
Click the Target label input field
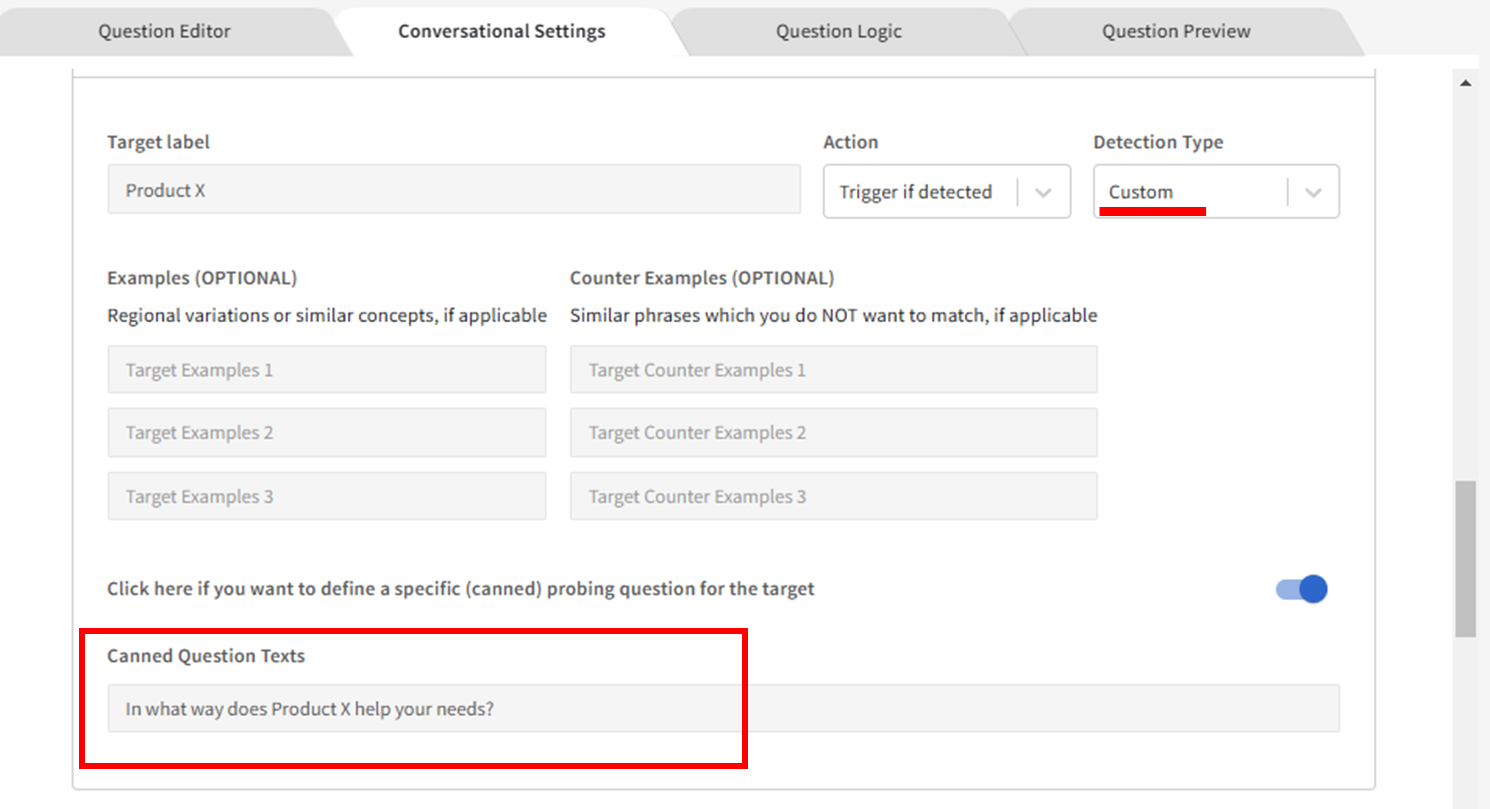[453, 190]
